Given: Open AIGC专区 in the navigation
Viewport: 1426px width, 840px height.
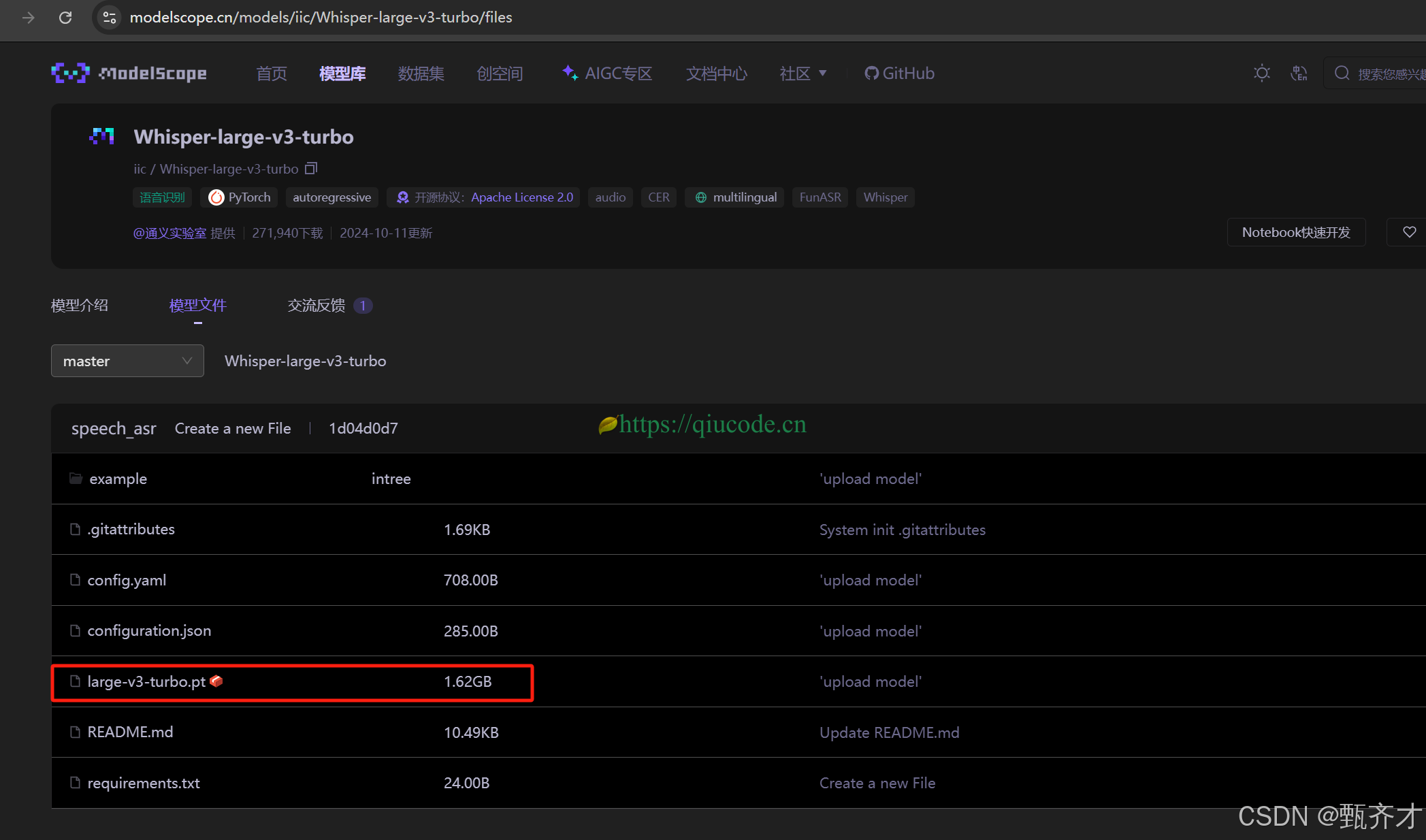Looking at the screenshot, I should [x=607, y=73].
